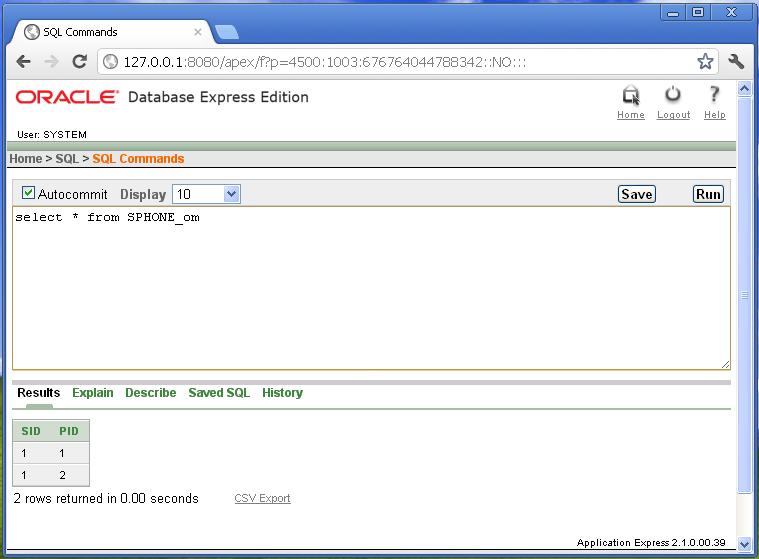759x559 pixels.
Task: Minimize the browser window
Action: (x=673, y=13)
